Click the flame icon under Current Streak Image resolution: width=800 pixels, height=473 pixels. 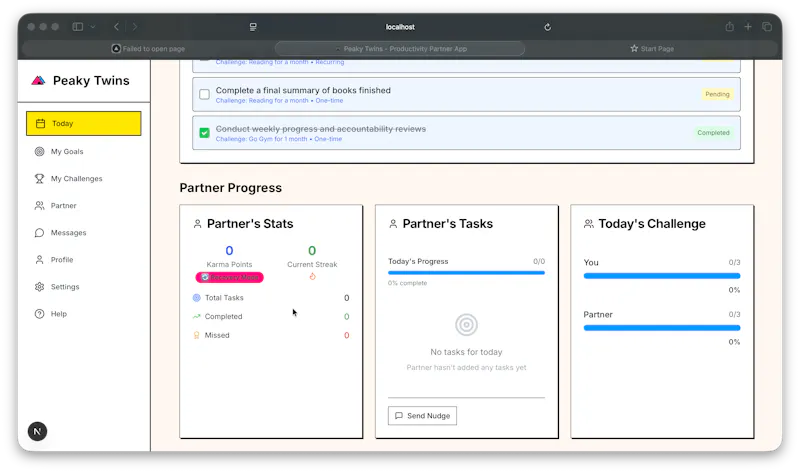312,277
